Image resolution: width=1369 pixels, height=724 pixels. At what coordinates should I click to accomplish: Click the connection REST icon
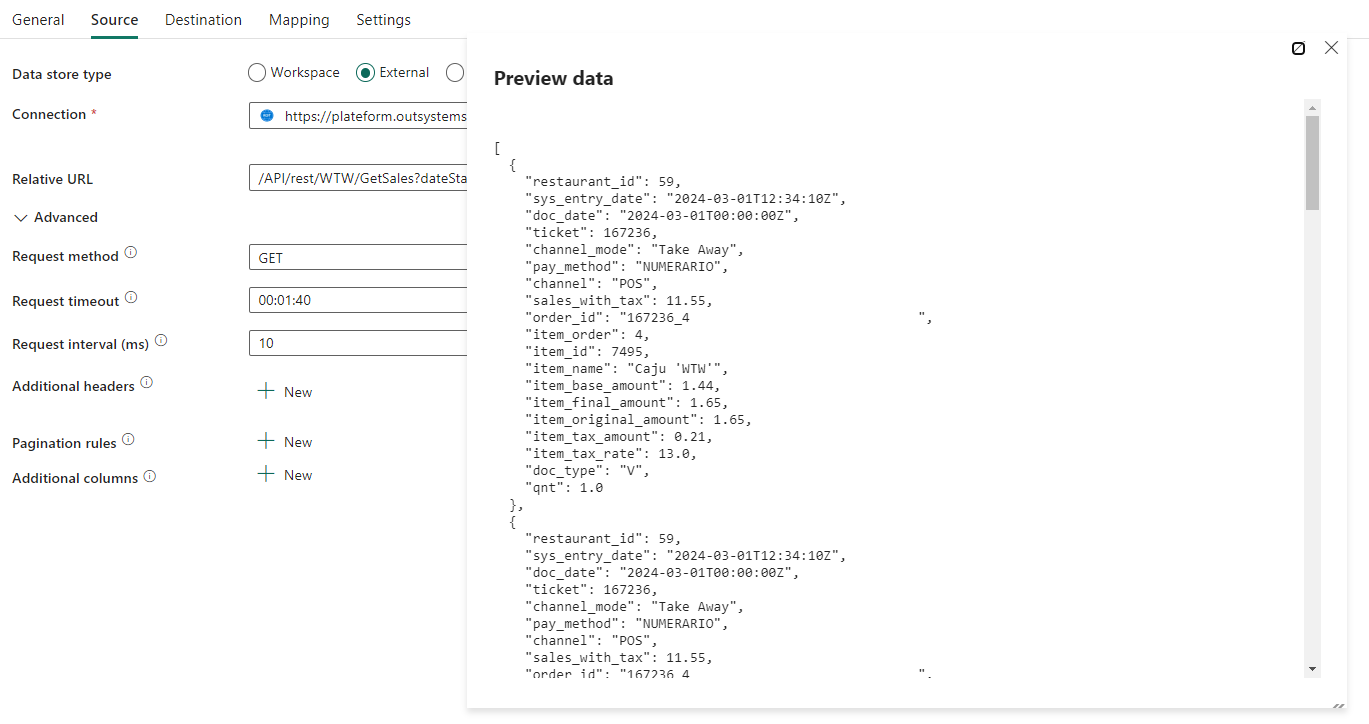[x=267, y=115]
